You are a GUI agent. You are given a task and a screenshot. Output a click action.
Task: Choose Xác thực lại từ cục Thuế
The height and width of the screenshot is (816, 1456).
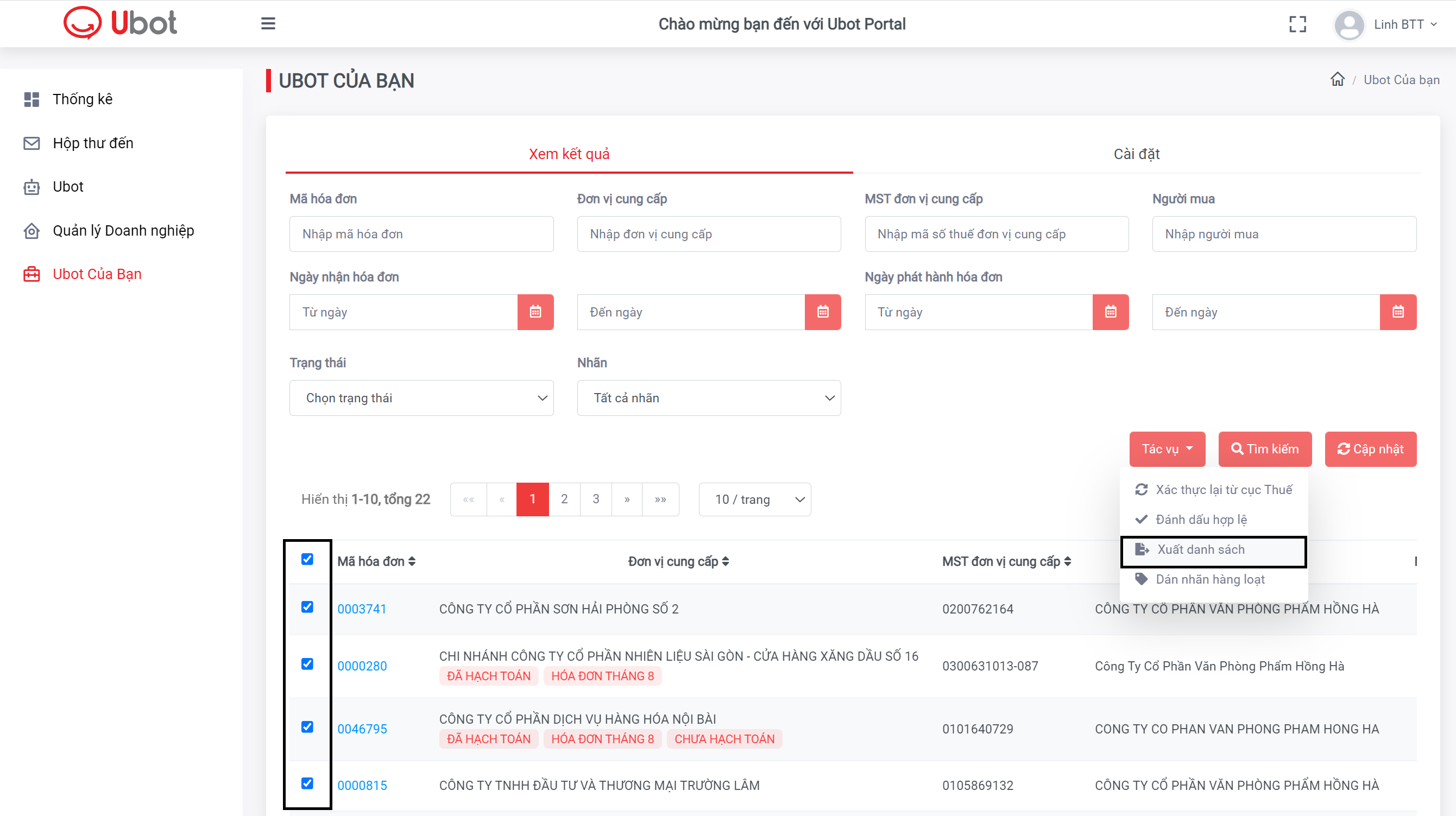click(1214, 489)
